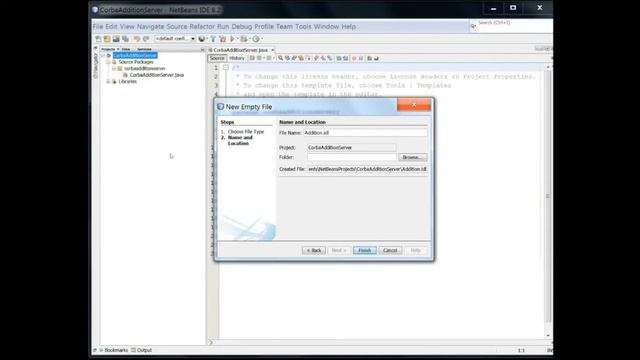Image resolution: width=640 pixels, height=360 pixels.
Task: Click the Start Macro Recording red icon
Action: point(354,58)
